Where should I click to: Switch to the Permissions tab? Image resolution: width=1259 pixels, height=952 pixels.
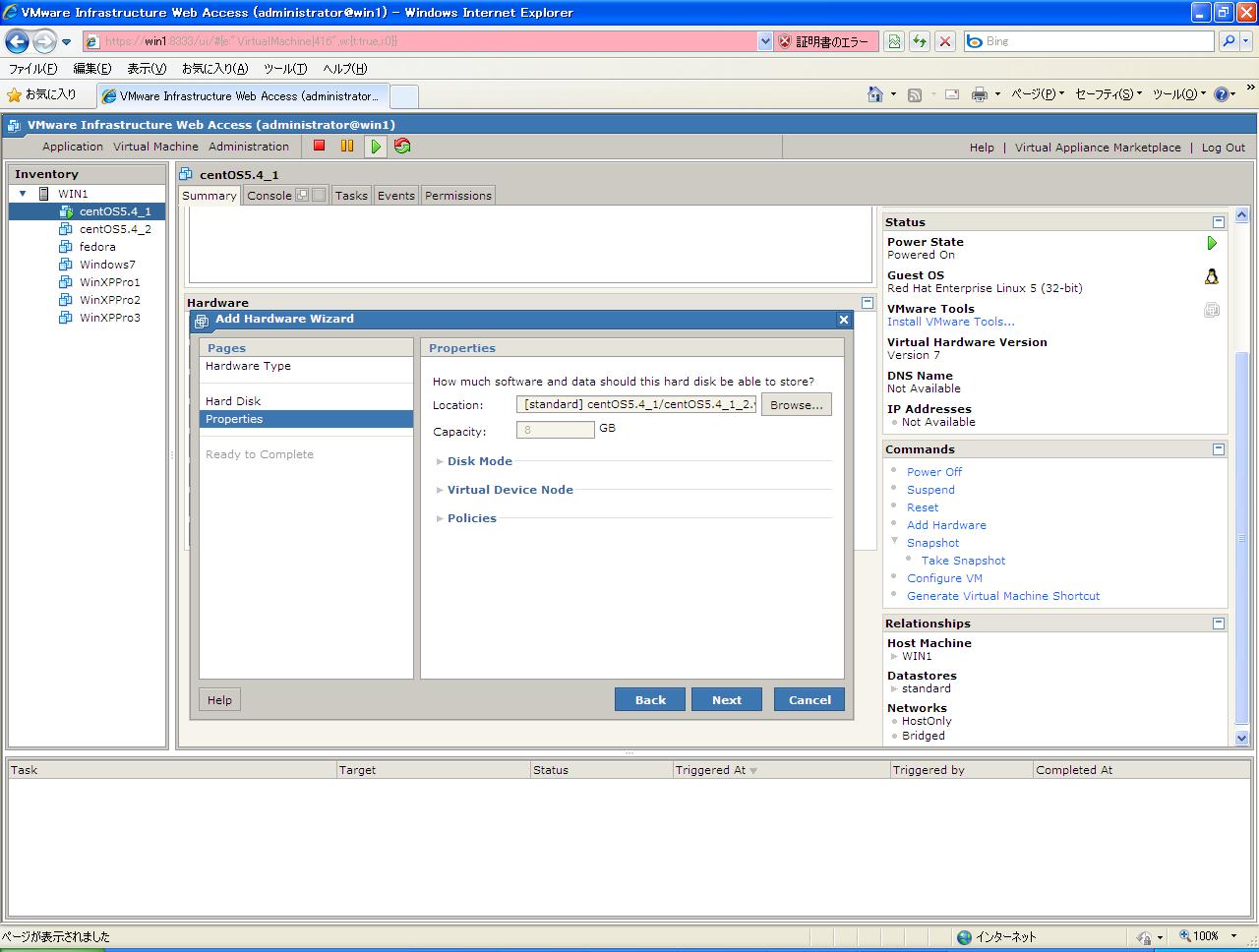pos(458,196)
